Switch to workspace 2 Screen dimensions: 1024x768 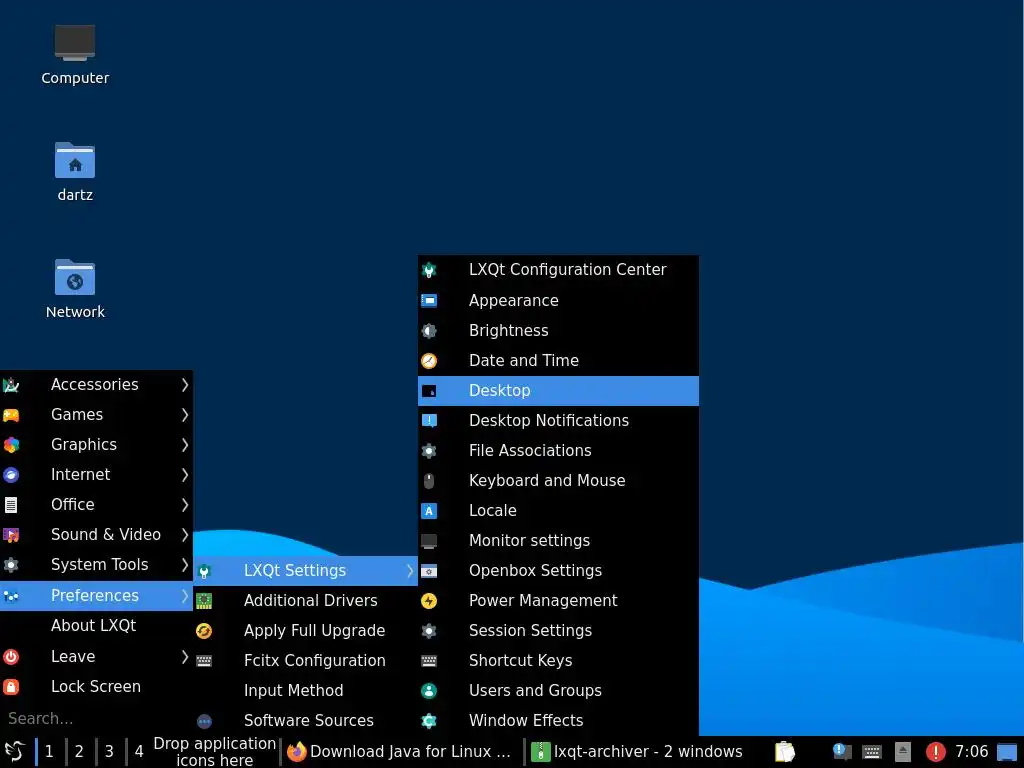pos(79,752)
